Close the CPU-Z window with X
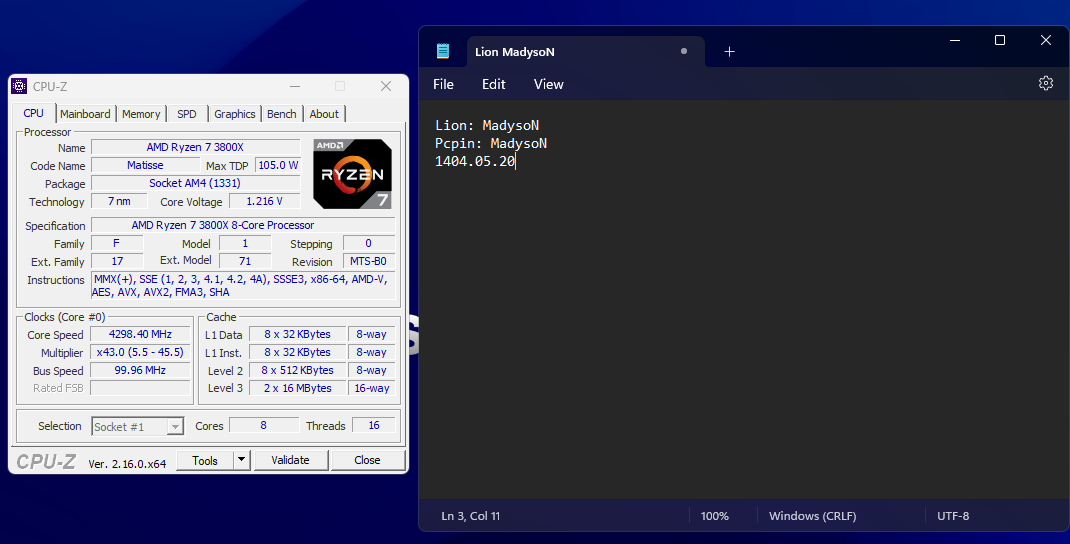Image resolution: width=1070 pixels, height=544 pixels. [386, 86]
